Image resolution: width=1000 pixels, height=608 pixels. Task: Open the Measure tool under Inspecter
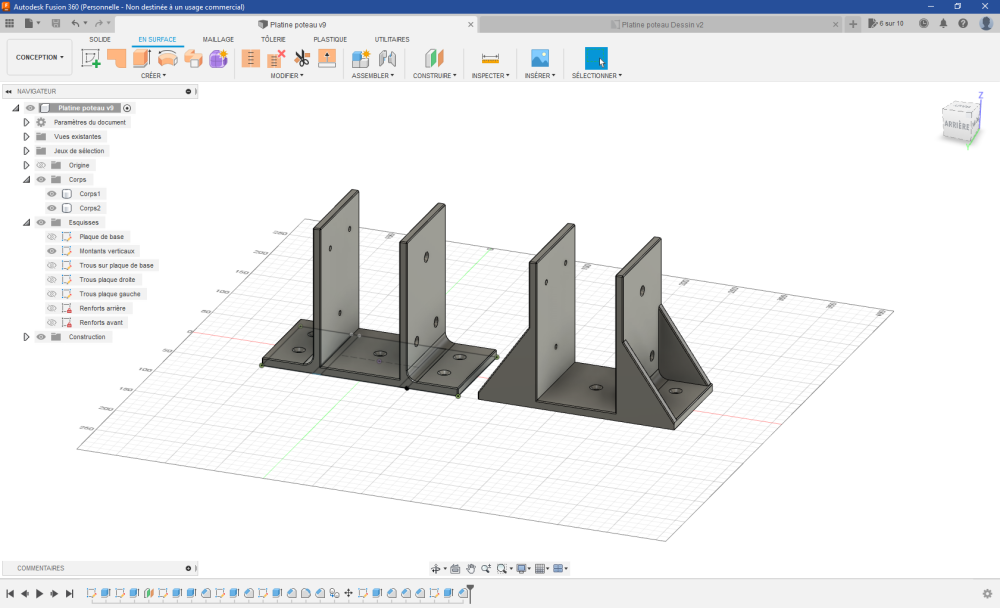click(490, 58)
